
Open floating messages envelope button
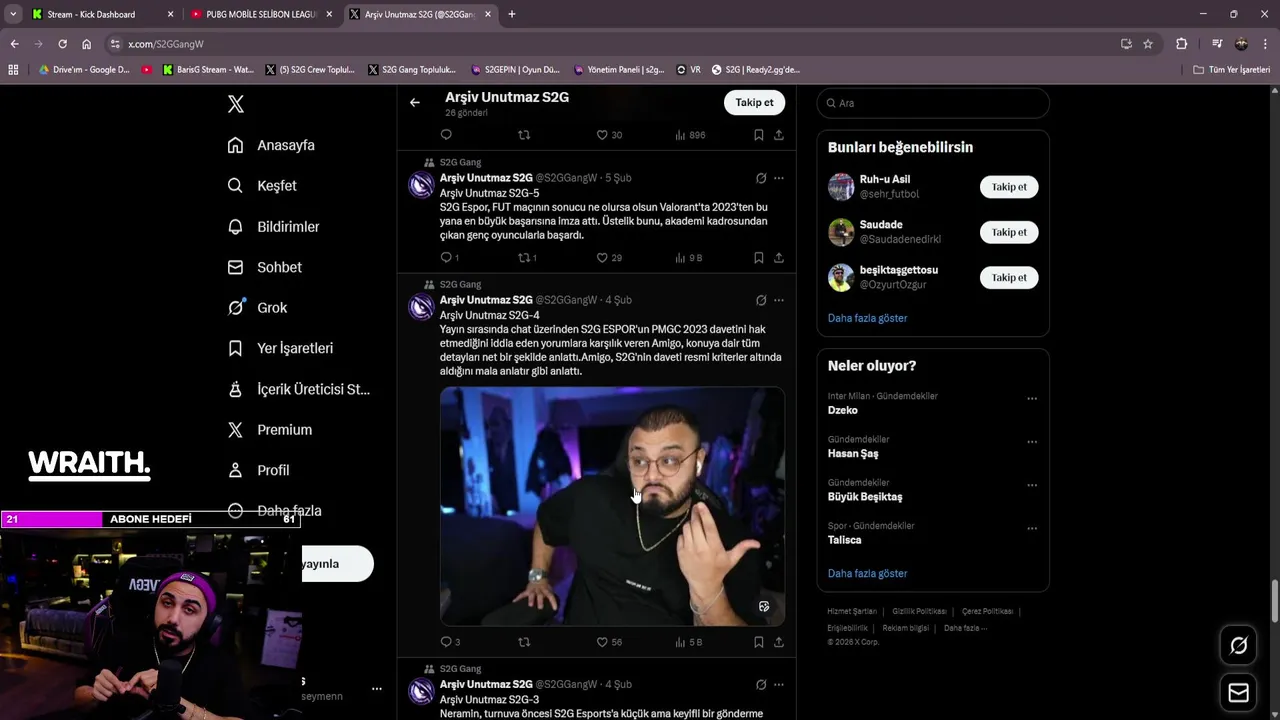tap(1238, 693)
